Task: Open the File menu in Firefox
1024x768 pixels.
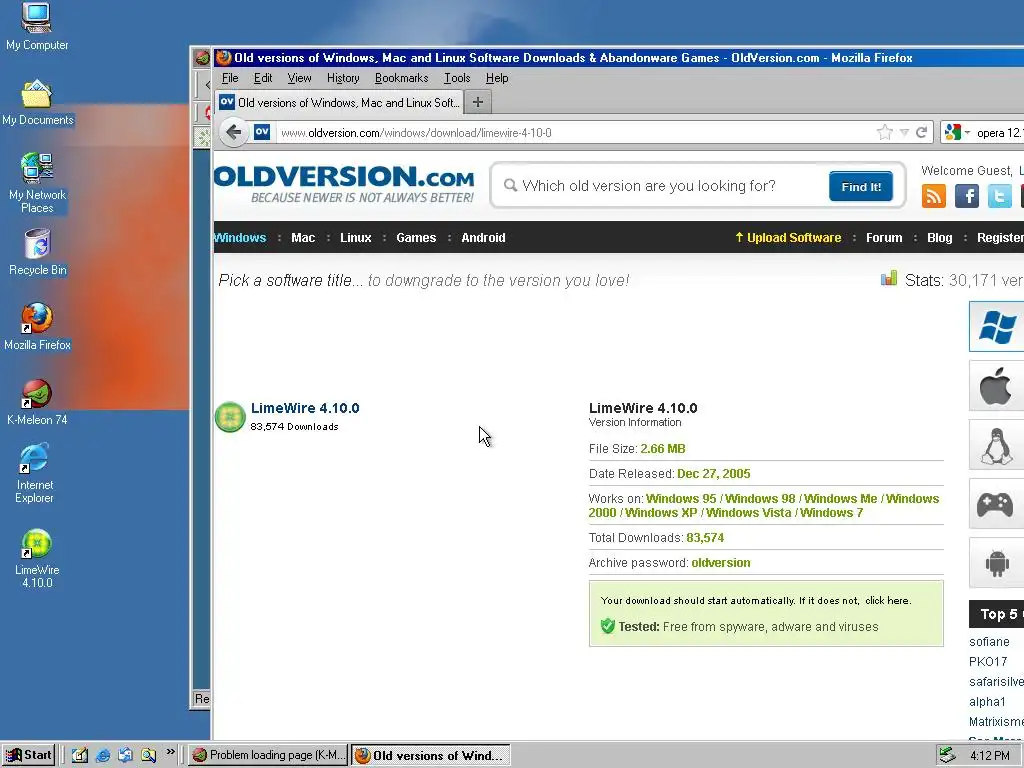Action: [230, 78]
